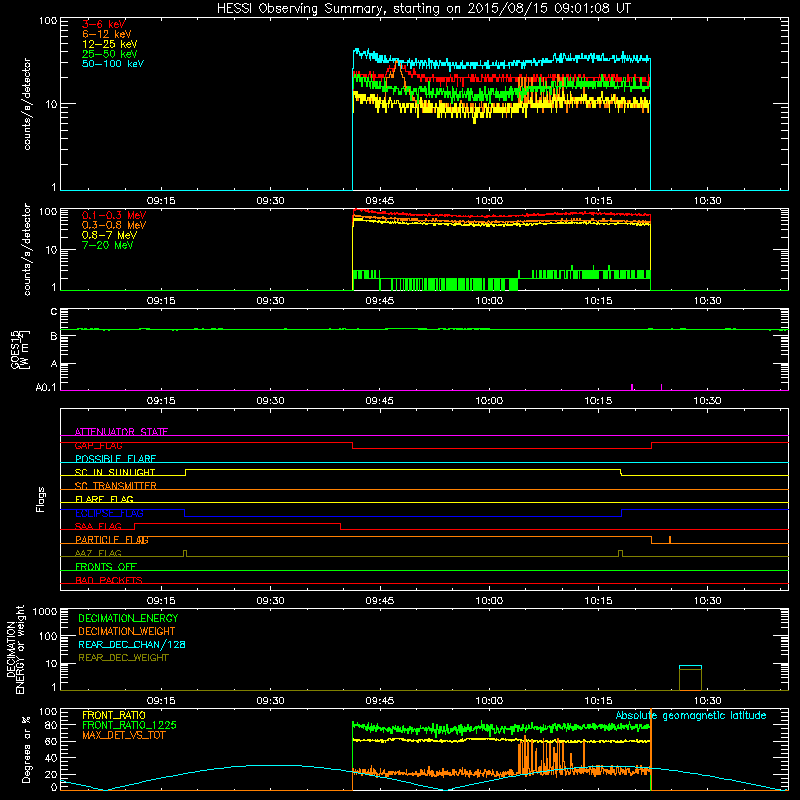Select the POSSIBLE_FLARE flag label

click(x=115, y=459)
